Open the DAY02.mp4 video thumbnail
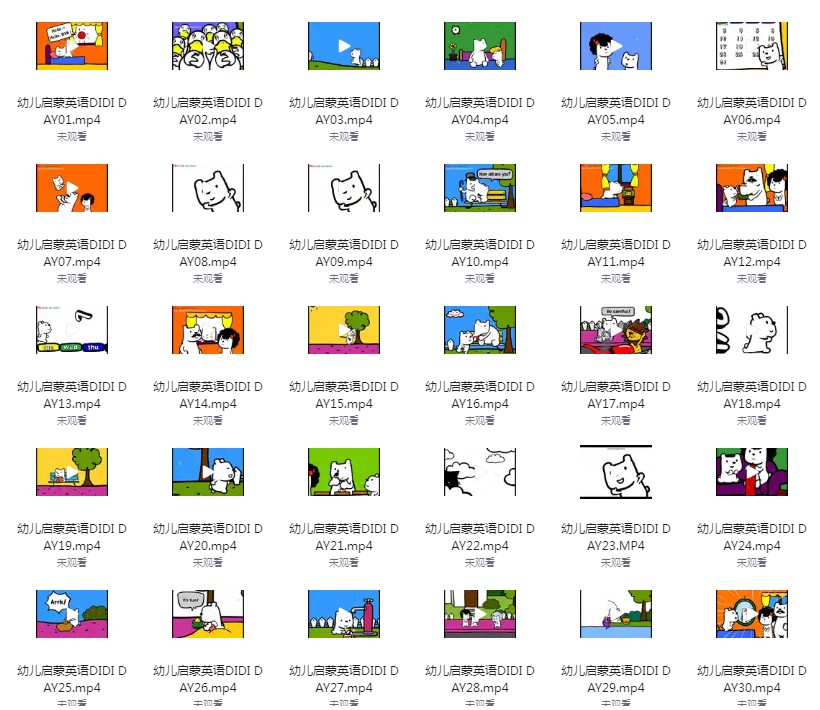The image size is (820, 710). click(208, 46)
